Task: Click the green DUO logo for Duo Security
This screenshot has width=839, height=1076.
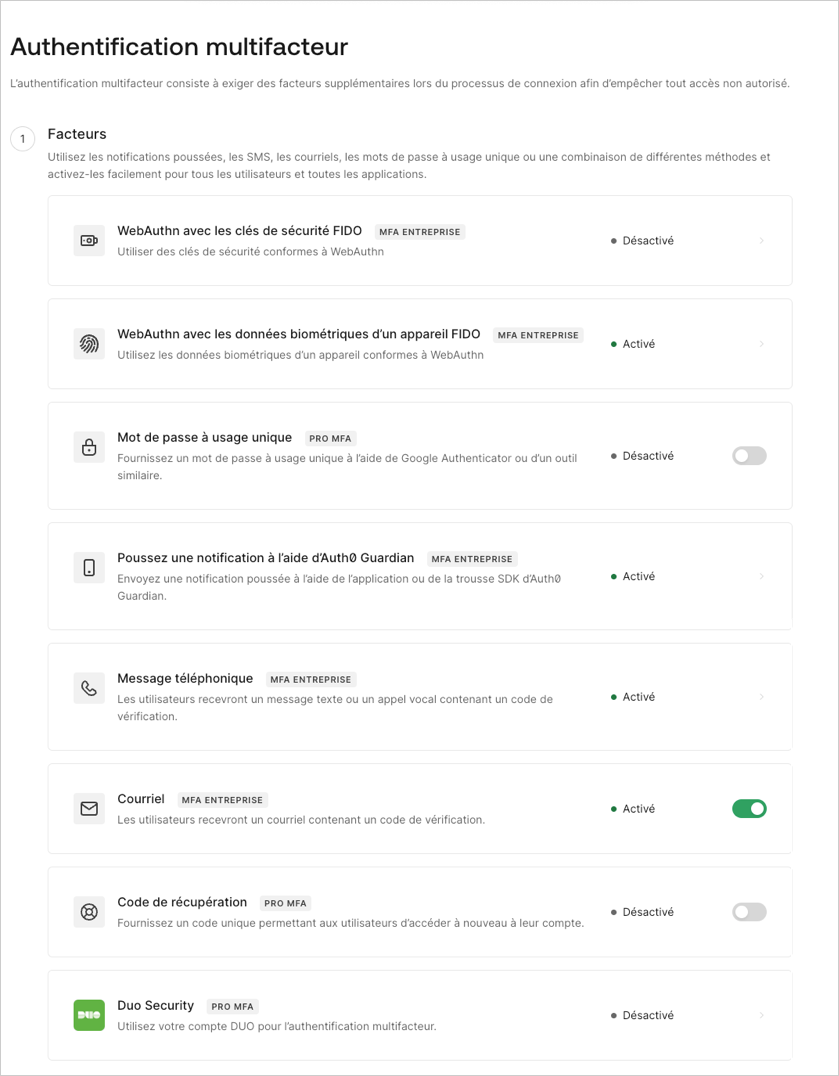Action: click(x=89, y=1014)
